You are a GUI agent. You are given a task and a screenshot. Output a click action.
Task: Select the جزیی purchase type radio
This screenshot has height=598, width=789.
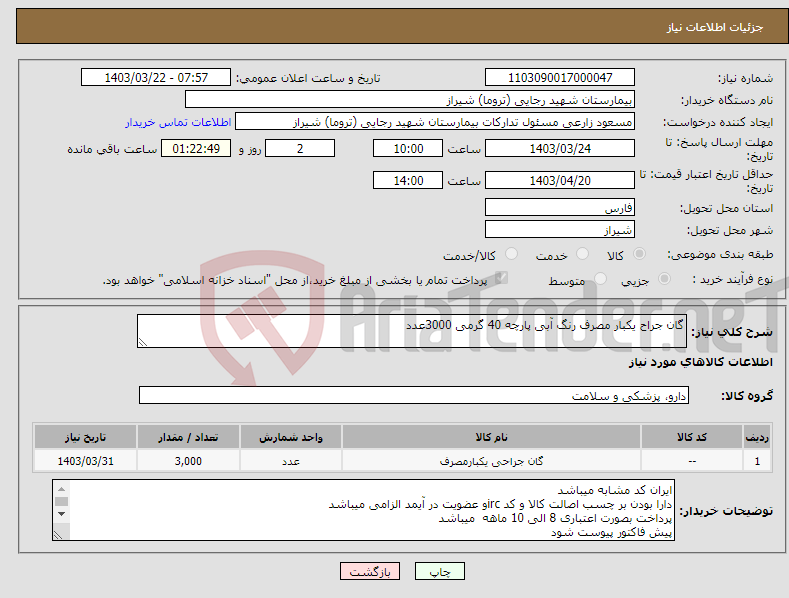coord(664,279)
